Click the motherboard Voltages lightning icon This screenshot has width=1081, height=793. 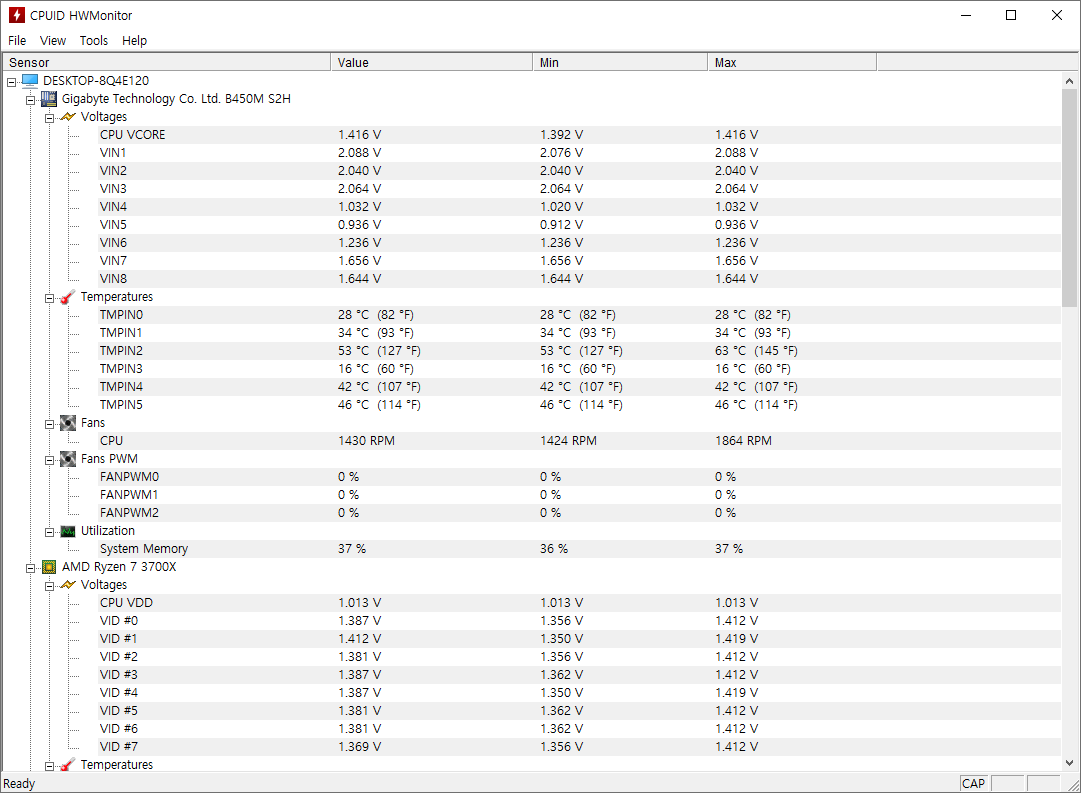[x=68, y=117]
